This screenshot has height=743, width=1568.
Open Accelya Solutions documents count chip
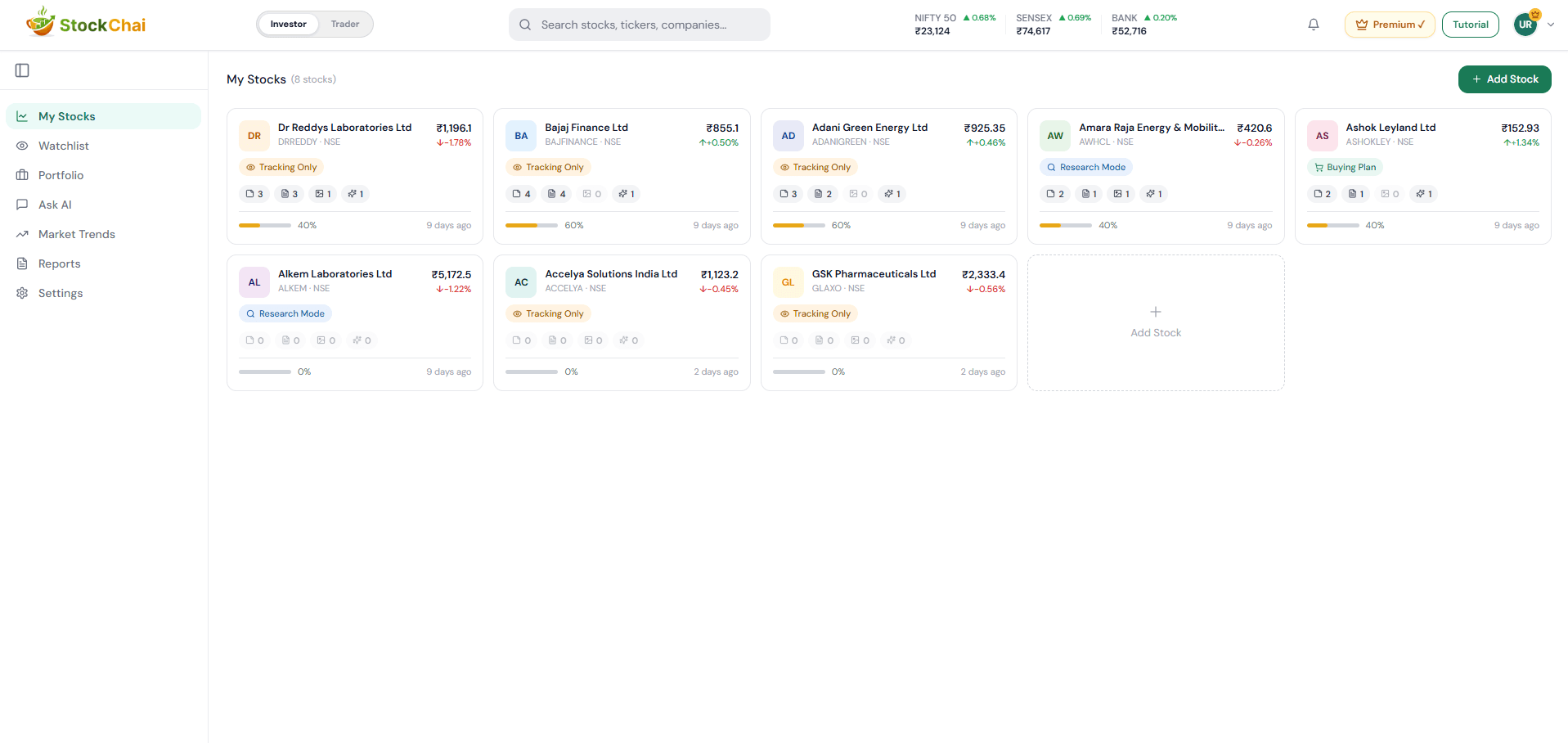point(558,340)
